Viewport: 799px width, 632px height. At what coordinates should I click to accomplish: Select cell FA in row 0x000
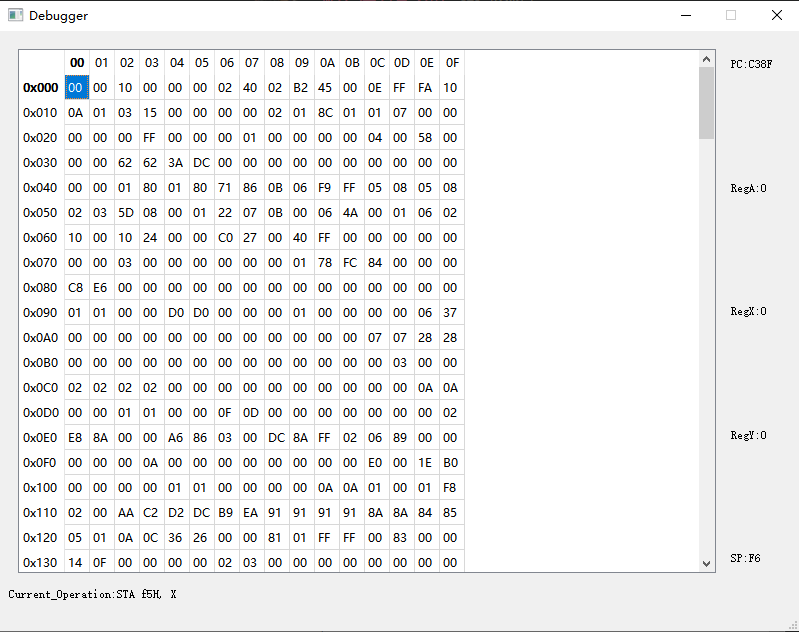tap(427, 88)
